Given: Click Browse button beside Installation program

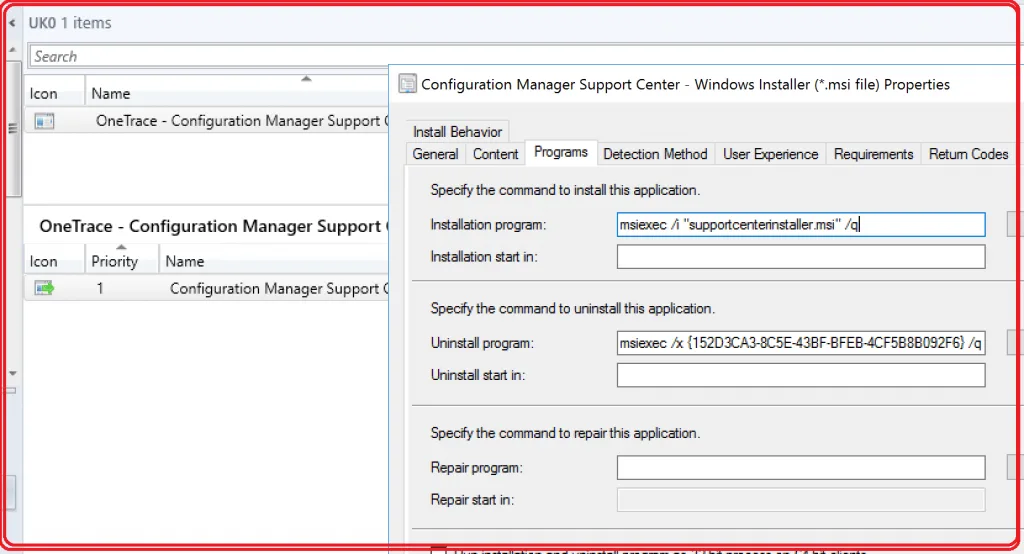Looking at the screenshot, I should pyautogui.click(x=1016, y=225).
